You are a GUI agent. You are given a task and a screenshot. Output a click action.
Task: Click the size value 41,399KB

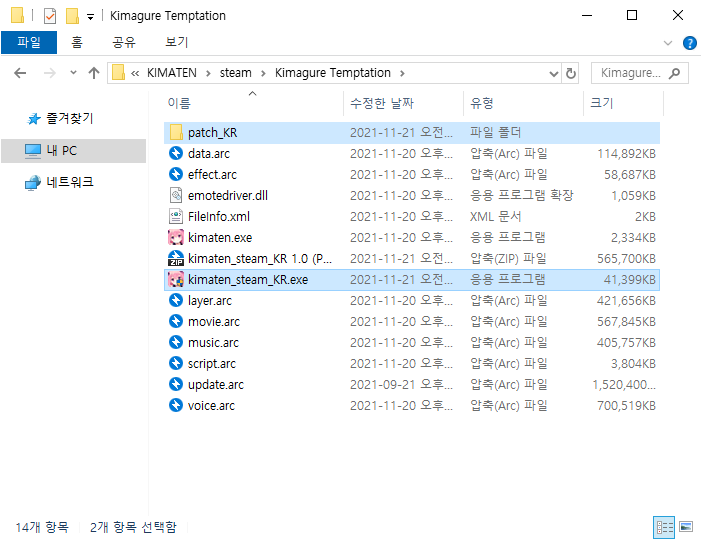[x=629, y=280]
